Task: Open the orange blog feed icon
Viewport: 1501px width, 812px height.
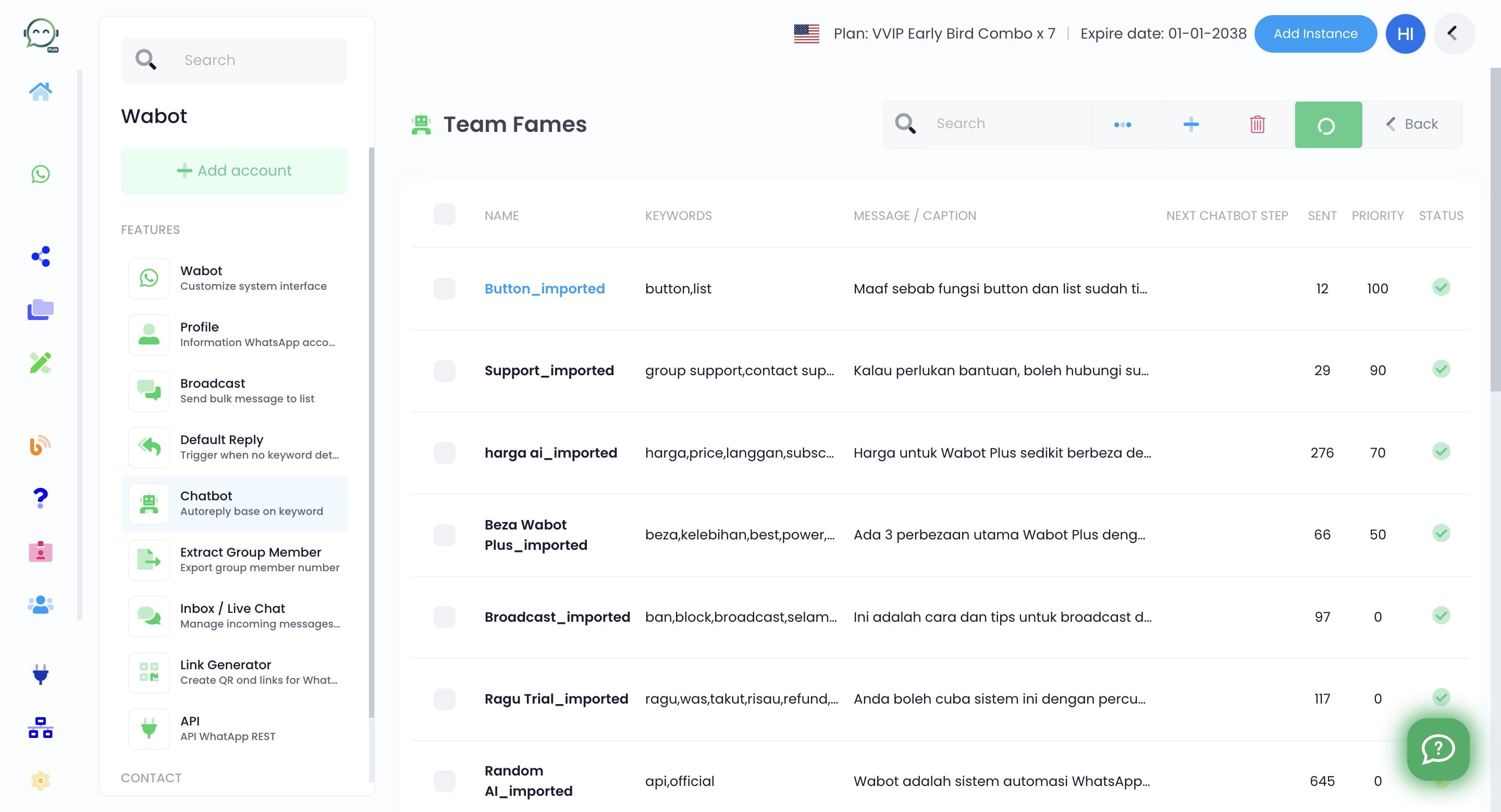Action: [x=40, y=445]
